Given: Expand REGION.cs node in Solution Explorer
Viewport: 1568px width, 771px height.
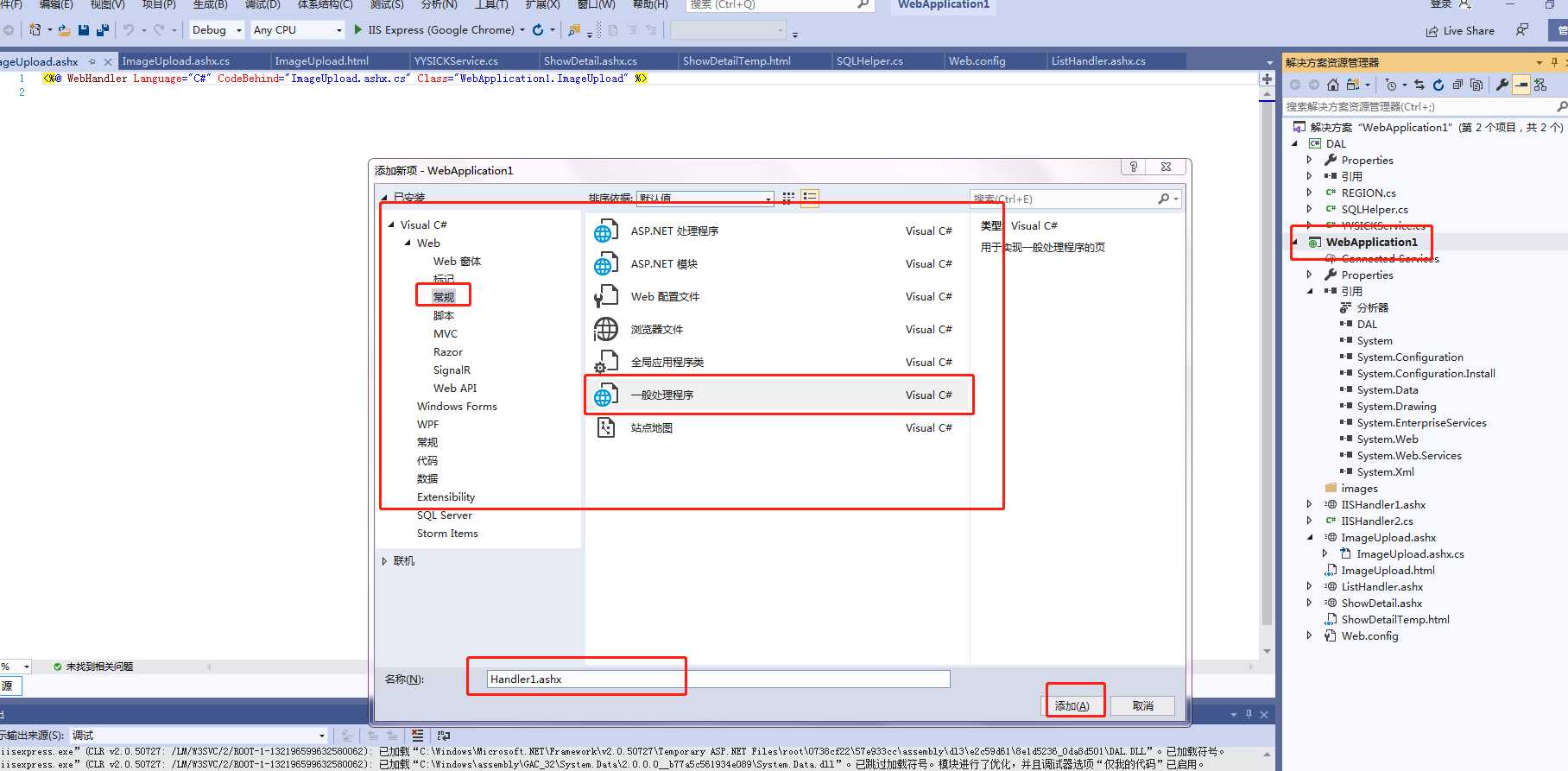Looking at the screenshot, I should [x=1310, y=193].
